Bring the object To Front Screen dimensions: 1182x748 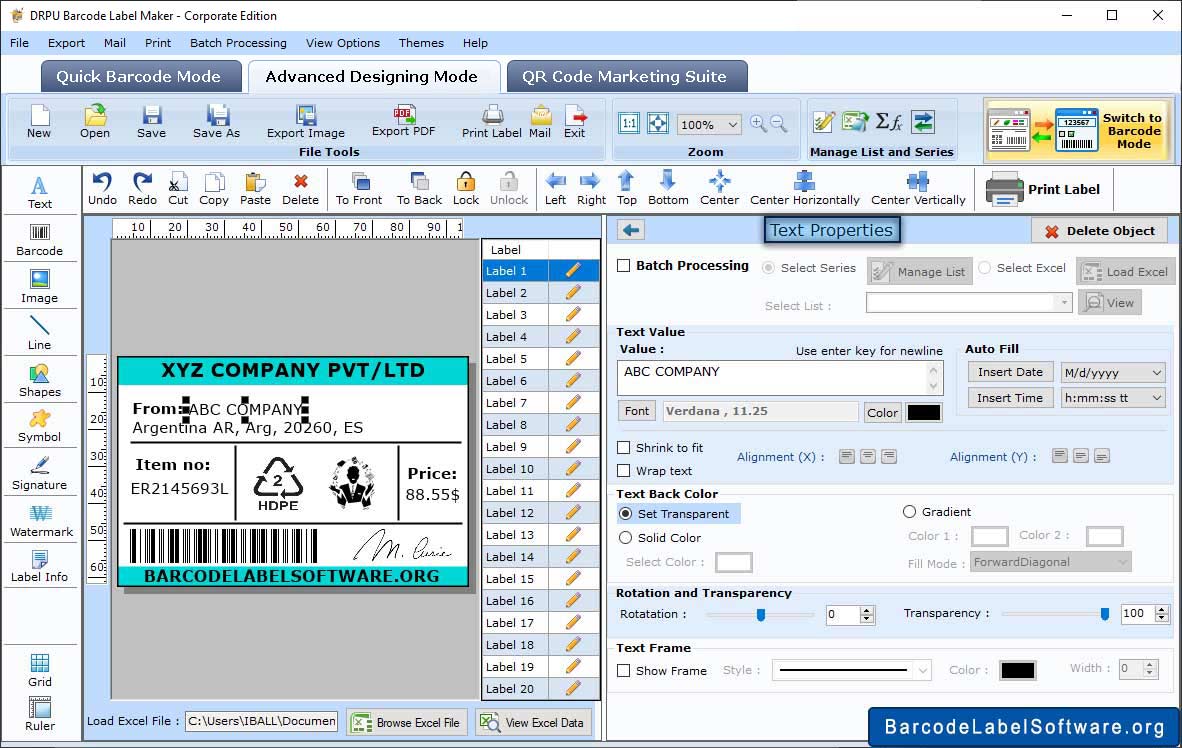(359, 189)
